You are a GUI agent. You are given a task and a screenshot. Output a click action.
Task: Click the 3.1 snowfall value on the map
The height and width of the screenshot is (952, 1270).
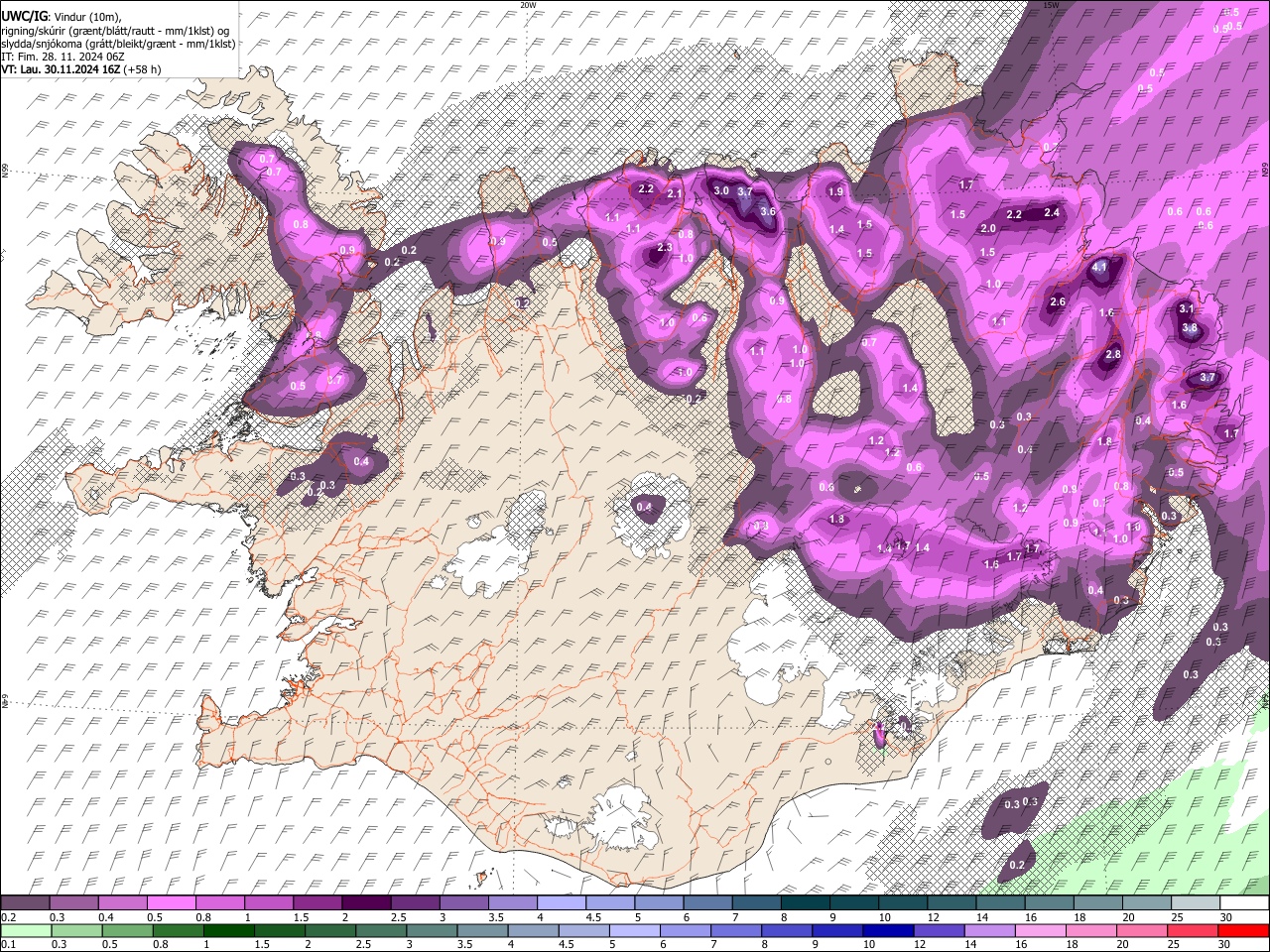tap(1186, 308)
